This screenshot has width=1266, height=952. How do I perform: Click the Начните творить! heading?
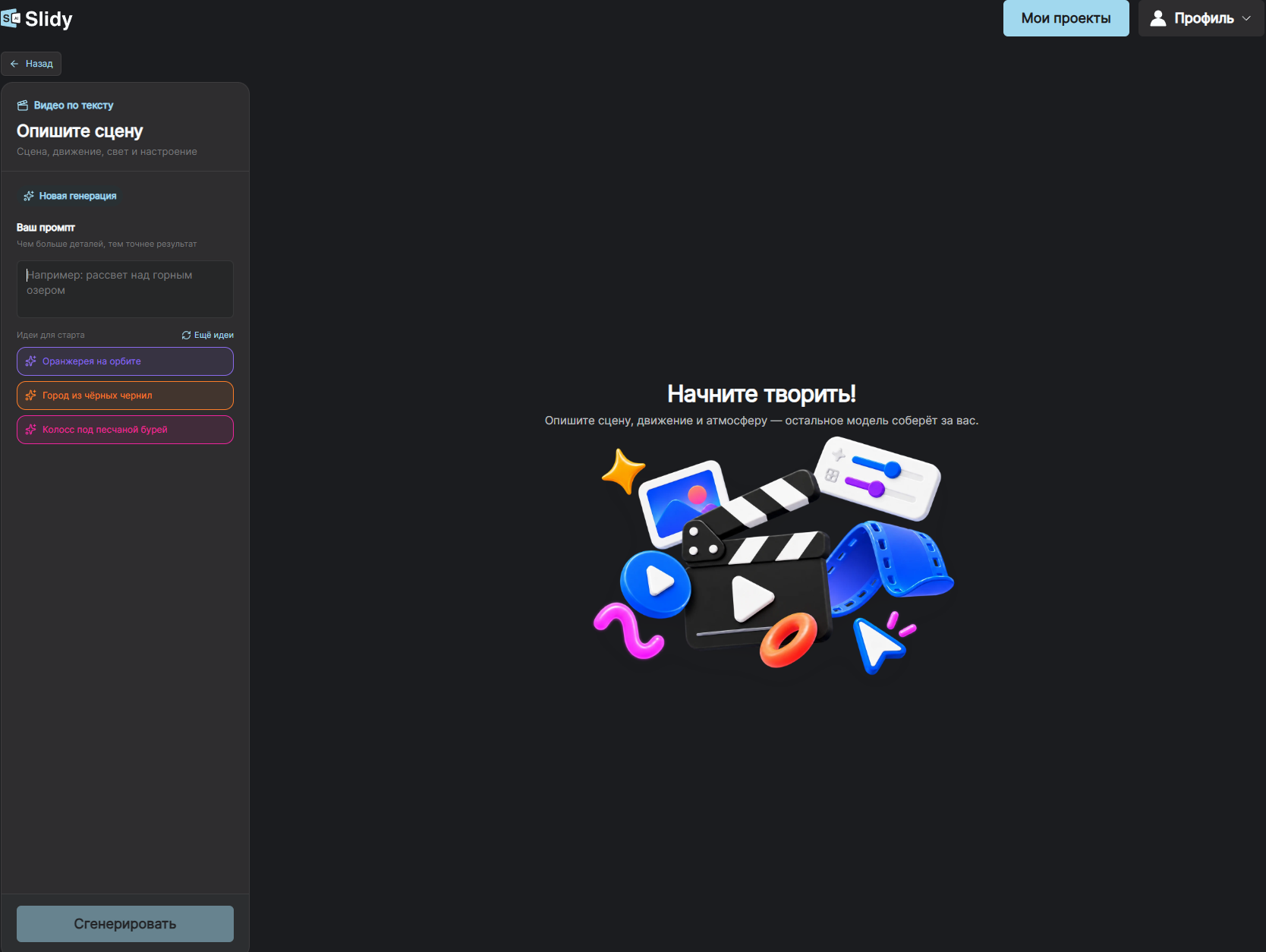pos(761,394)
